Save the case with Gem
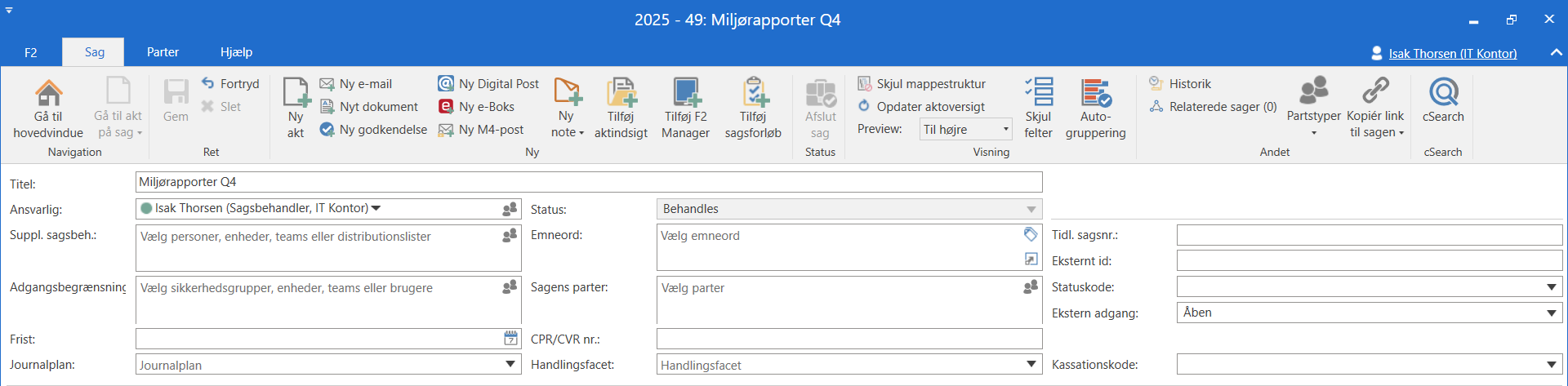The height and width of the screenshot is (386, 1568). 176,101
